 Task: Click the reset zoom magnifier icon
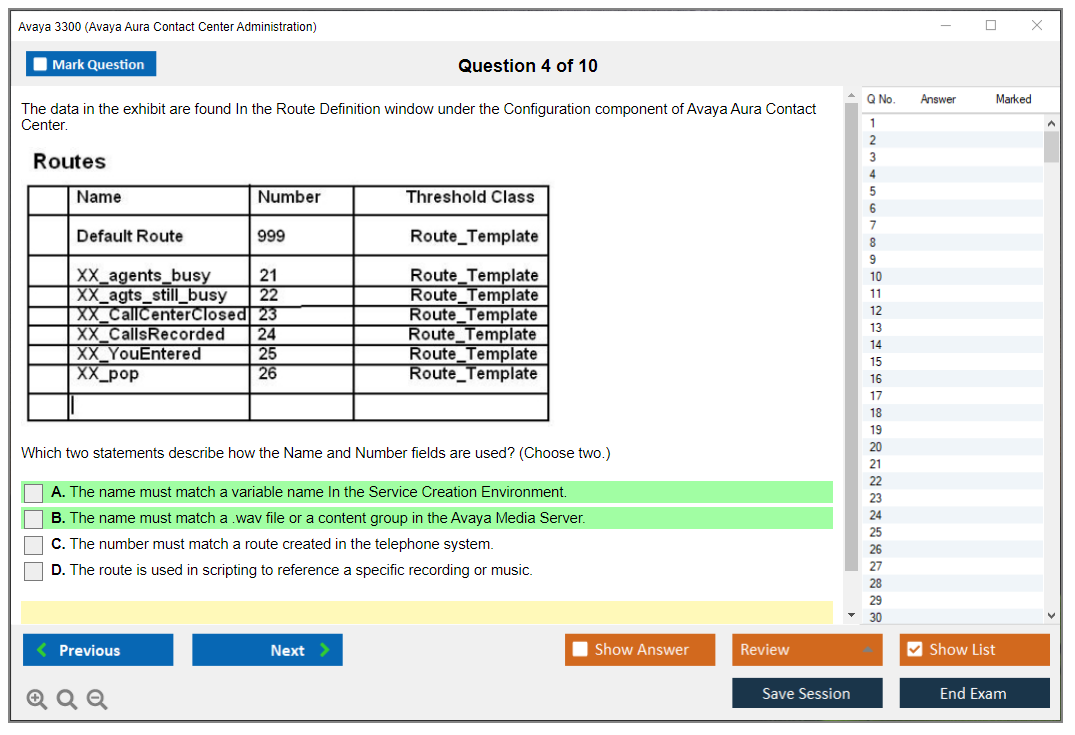pyautogui.click(x=67, y=700)
